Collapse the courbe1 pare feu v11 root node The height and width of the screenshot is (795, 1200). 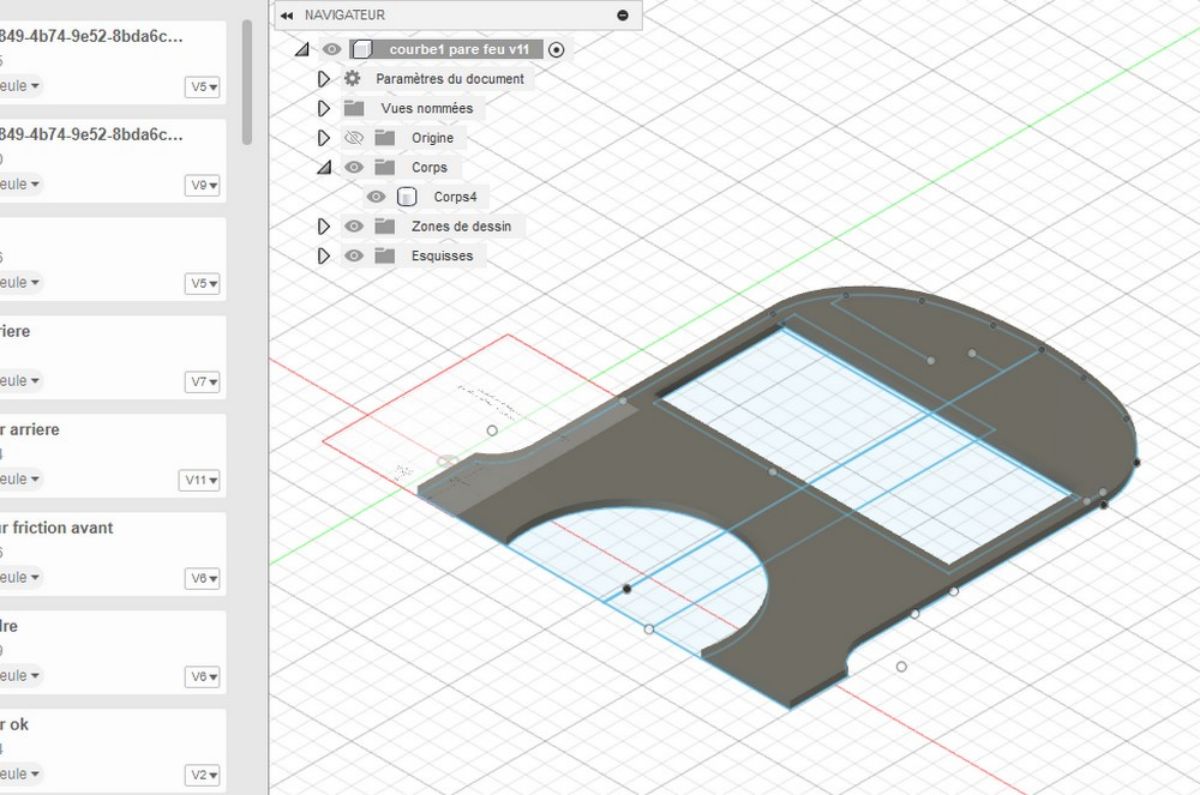click(x=302, y=49)
